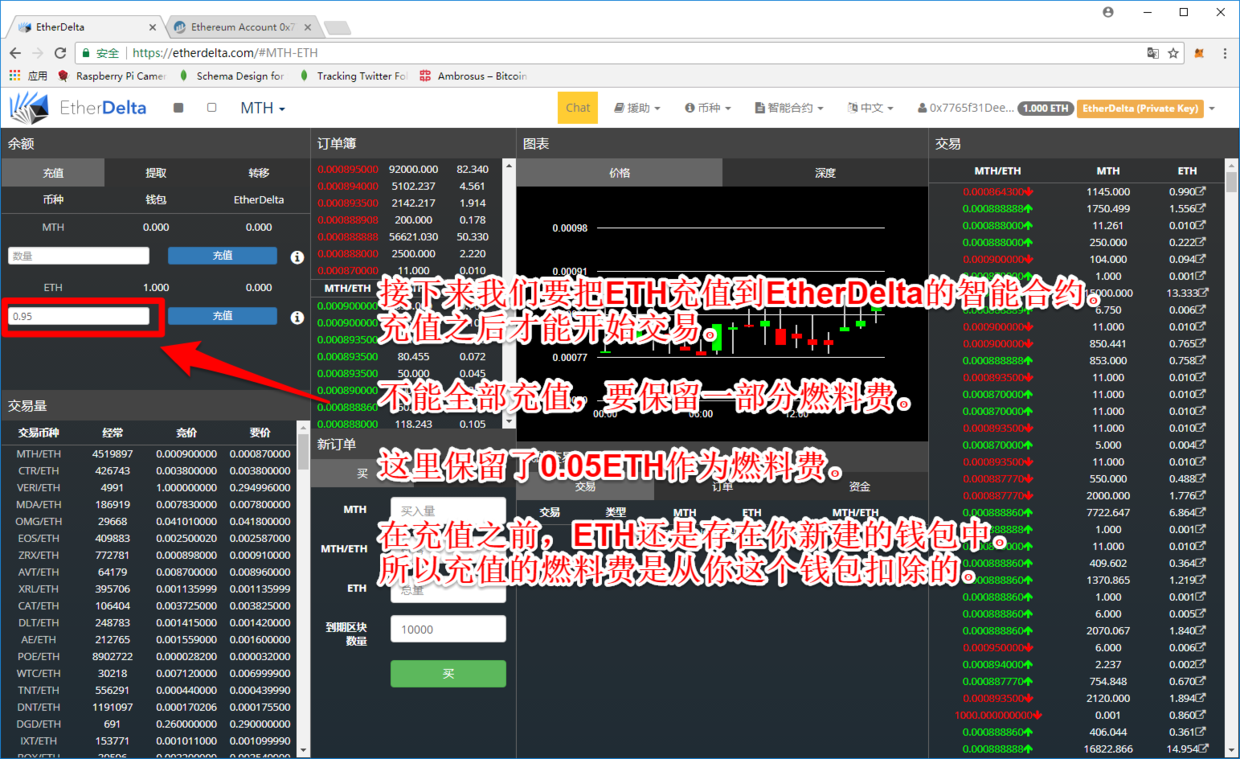Focus the MTH 数量 amount field
Image resolution: width=1240 pixels, height=759 pixels.
pyautogui.click(x=79, y=256)
